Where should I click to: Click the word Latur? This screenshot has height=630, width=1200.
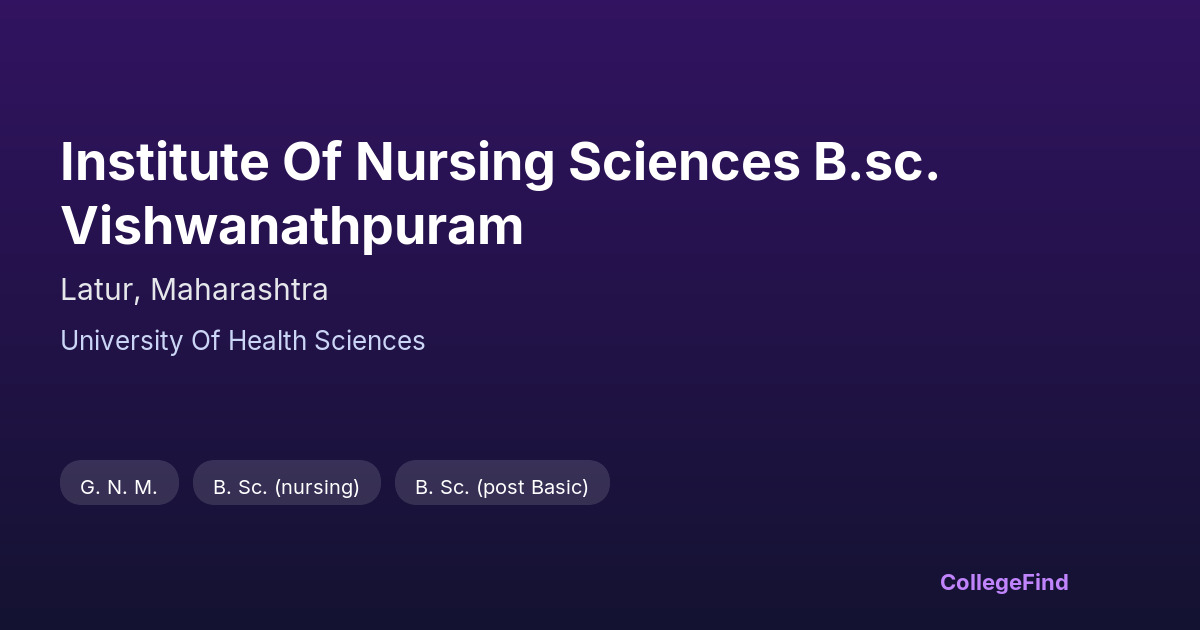(x=97, y=290)
